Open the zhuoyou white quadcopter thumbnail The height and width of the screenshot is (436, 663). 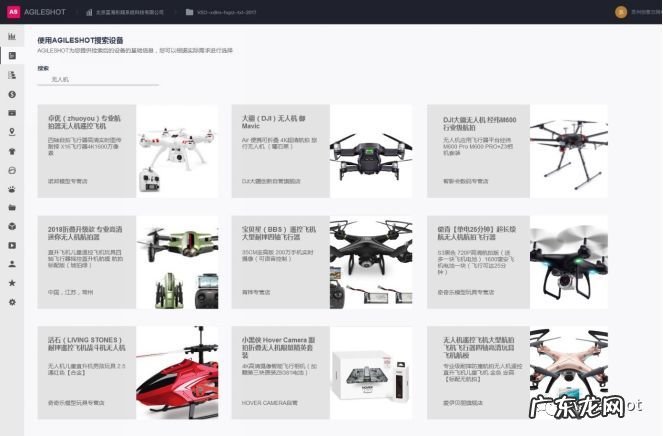(x=177, y=151)
